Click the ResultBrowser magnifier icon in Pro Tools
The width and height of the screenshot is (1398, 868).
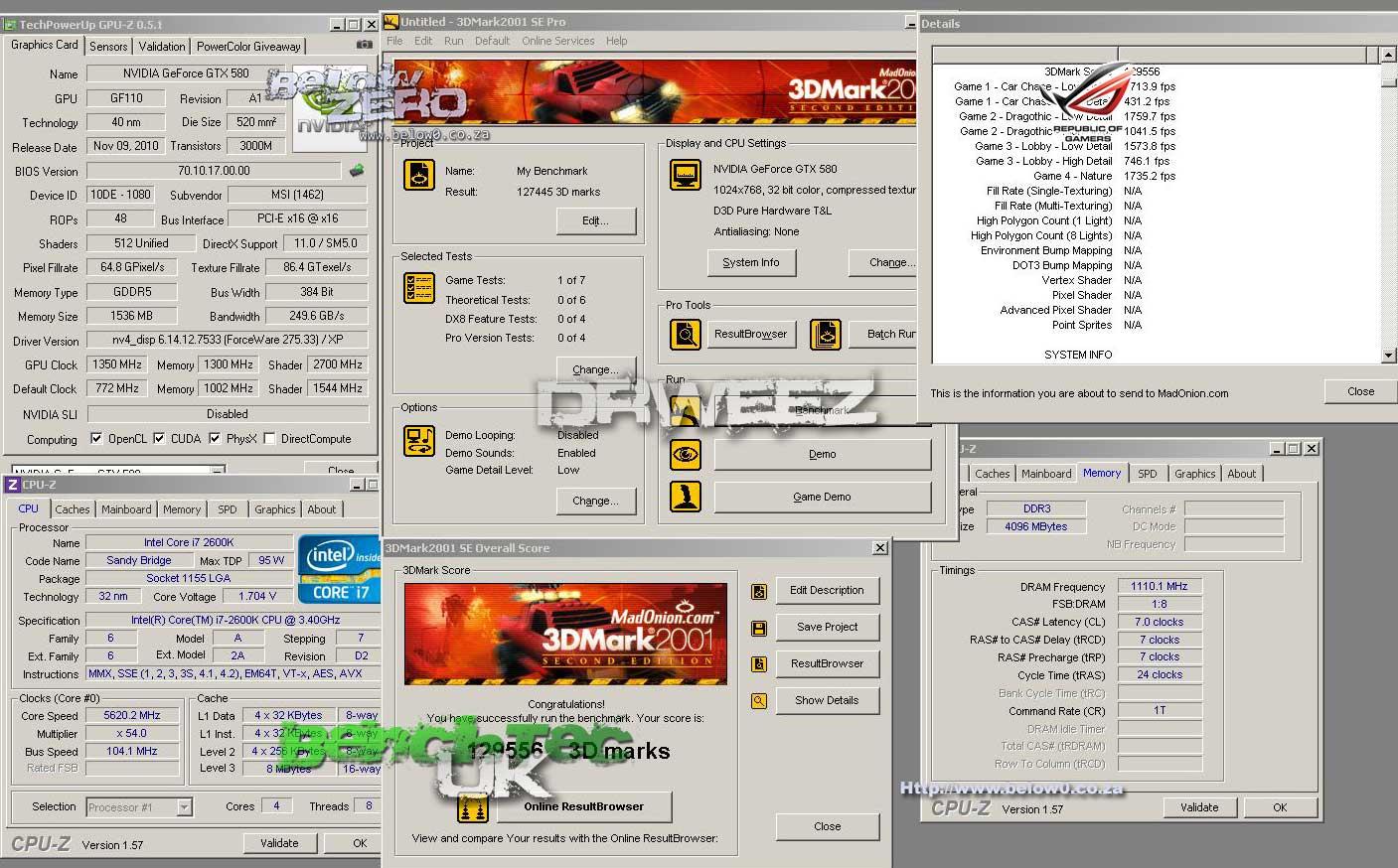pyautogui.click(x=686, y=335)
